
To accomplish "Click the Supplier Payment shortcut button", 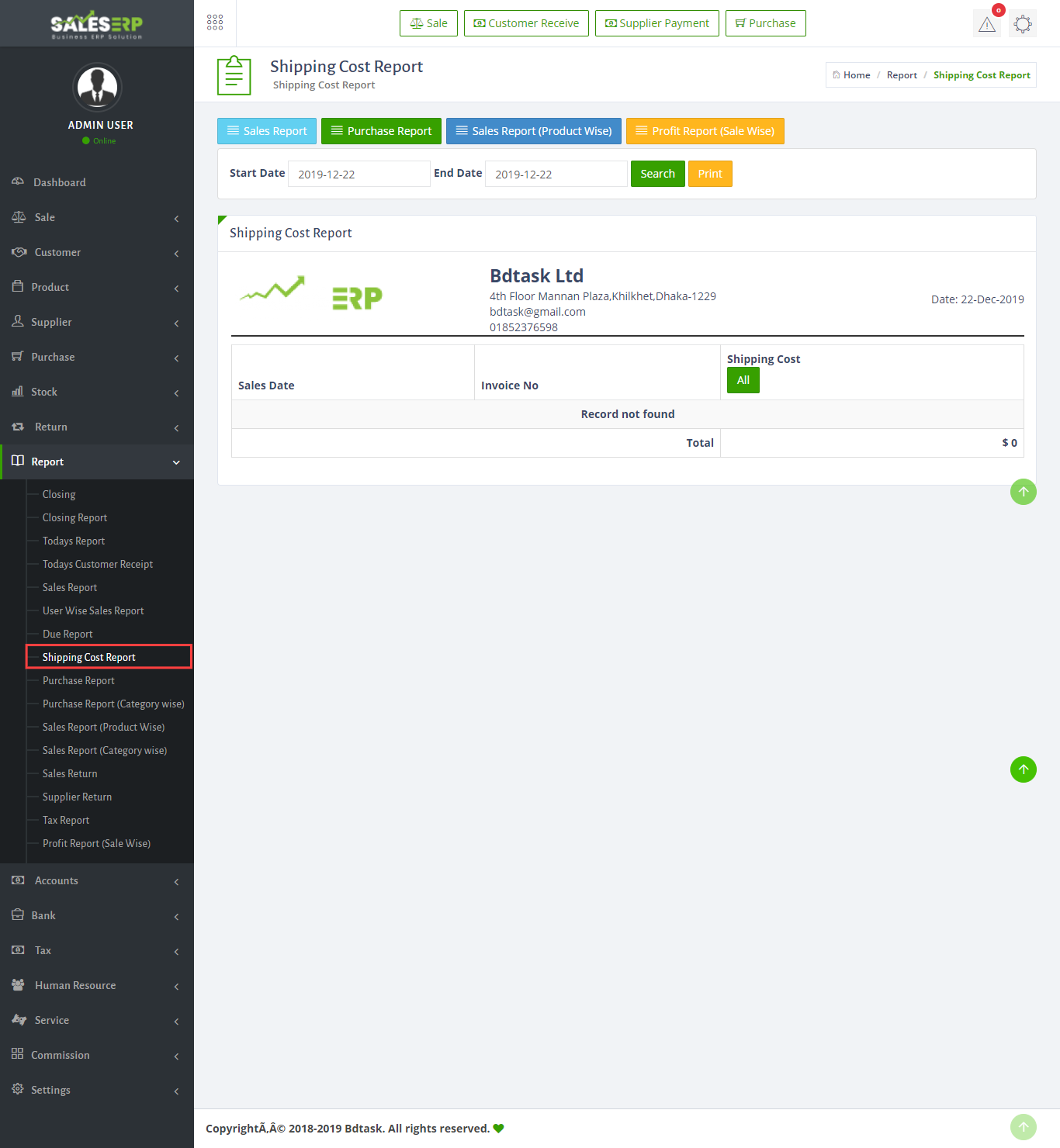I will coord(656,23).
